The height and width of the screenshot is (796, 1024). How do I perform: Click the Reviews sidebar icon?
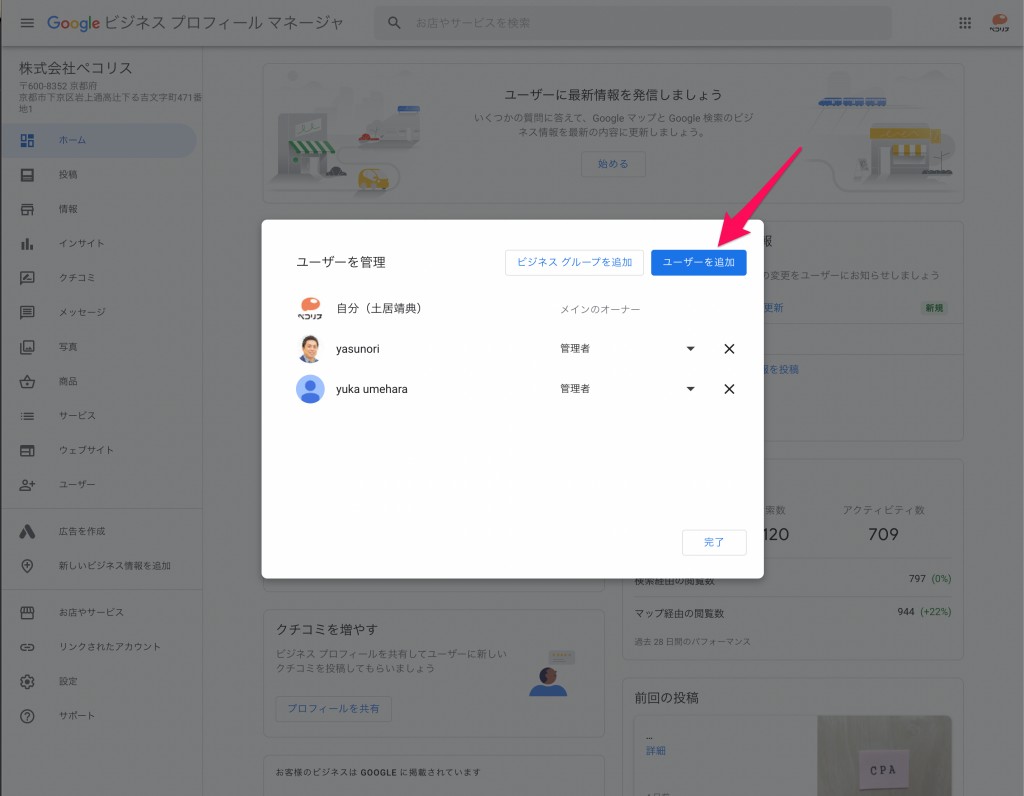pos(27,278)
